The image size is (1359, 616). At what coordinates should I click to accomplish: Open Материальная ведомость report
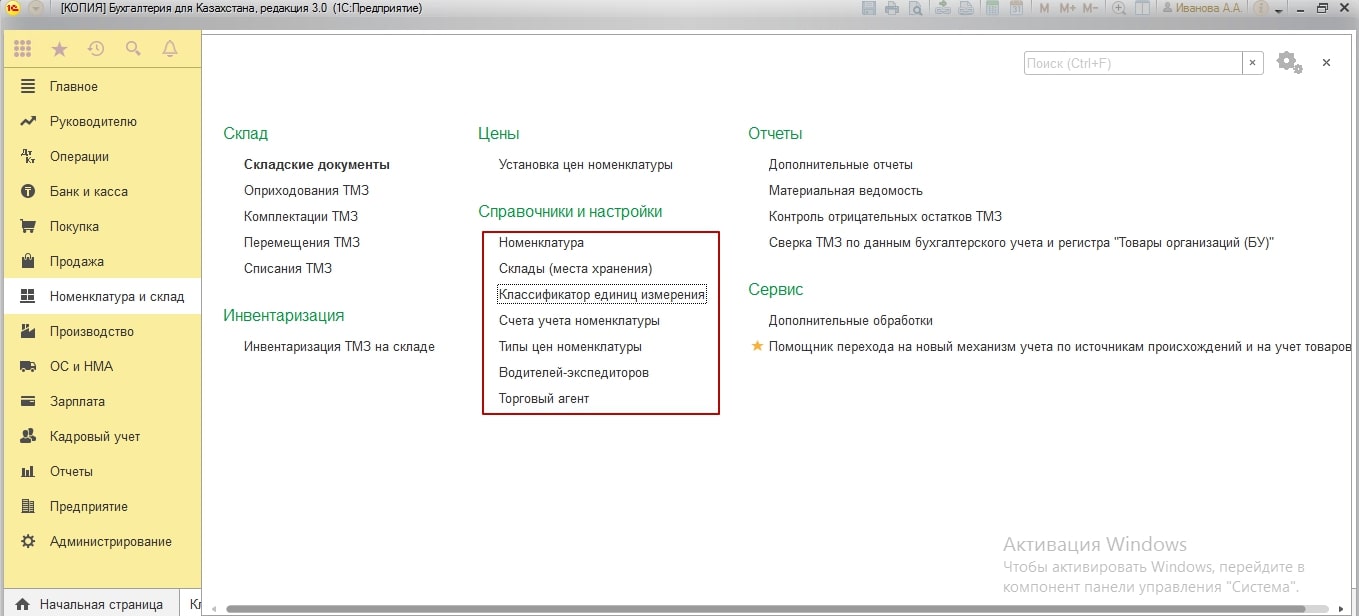pos(845,190)
